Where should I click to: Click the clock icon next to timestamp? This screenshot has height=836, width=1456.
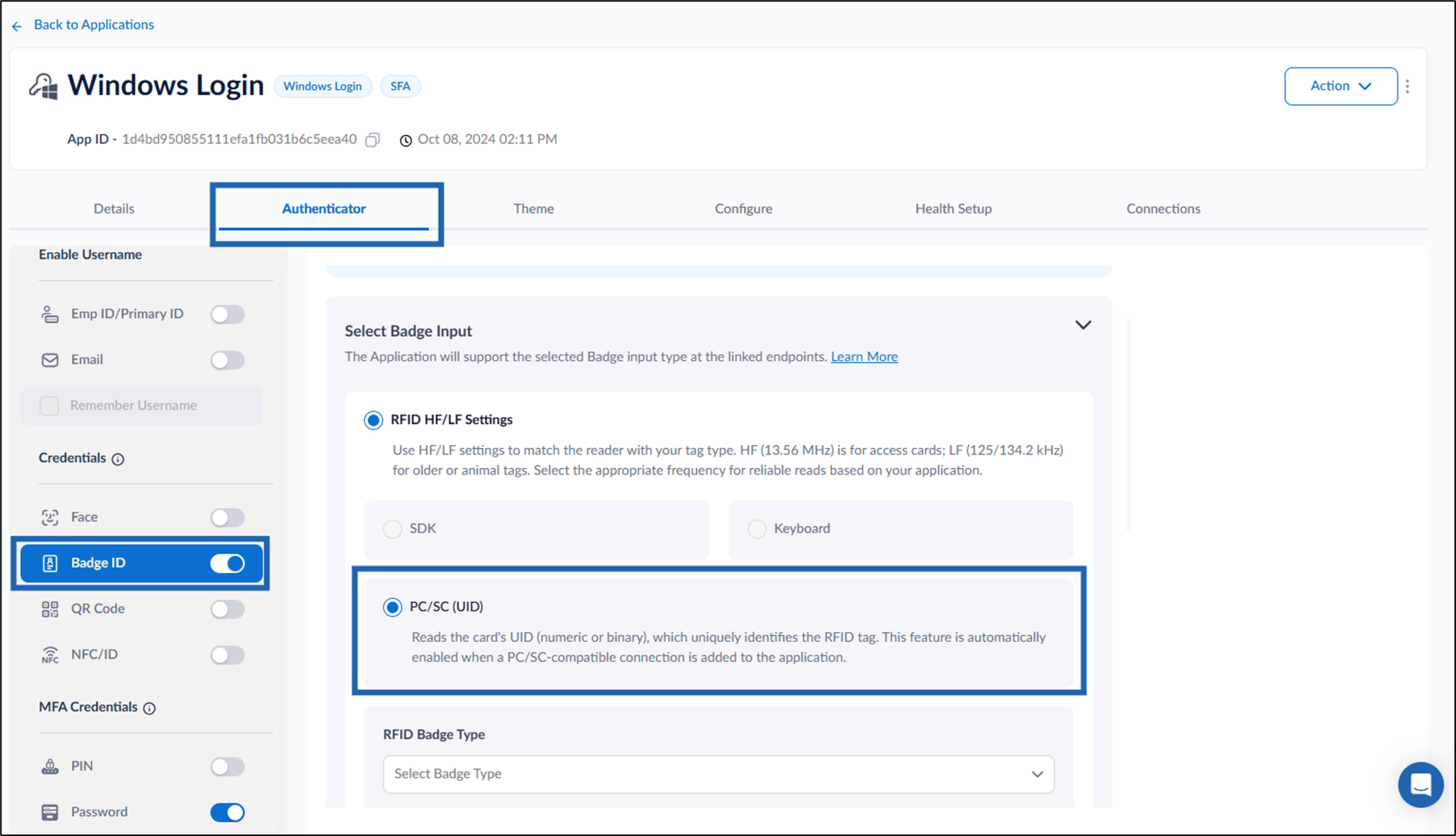click(406, 140)
